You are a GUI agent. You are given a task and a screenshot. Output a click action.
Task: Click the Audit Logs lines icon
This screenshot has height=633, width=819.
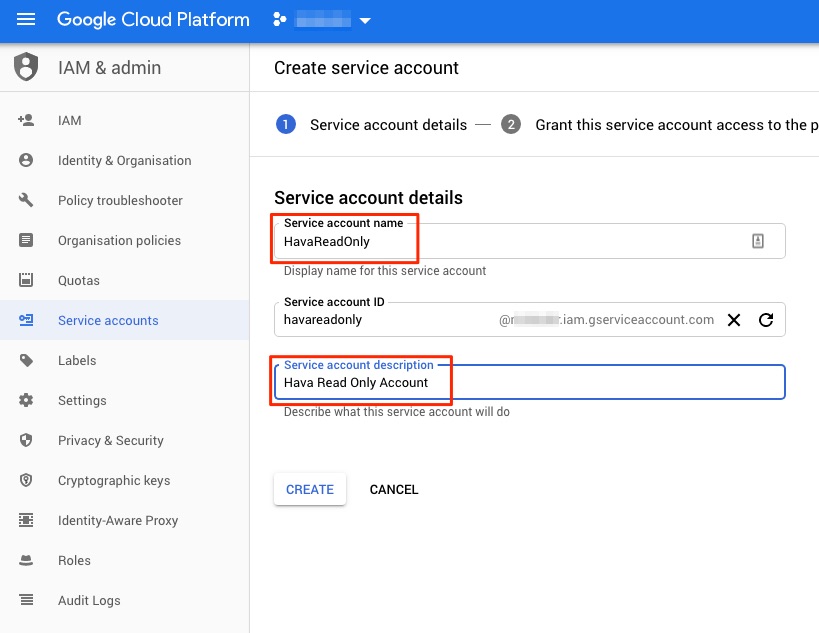26,600
